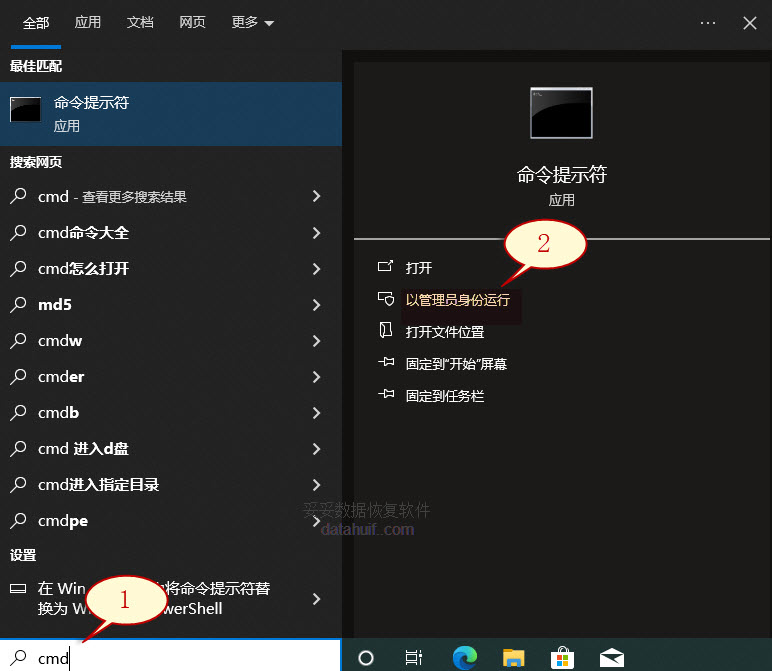Click the pin icon beside 固定到任务栏

[x=386, y=394]
